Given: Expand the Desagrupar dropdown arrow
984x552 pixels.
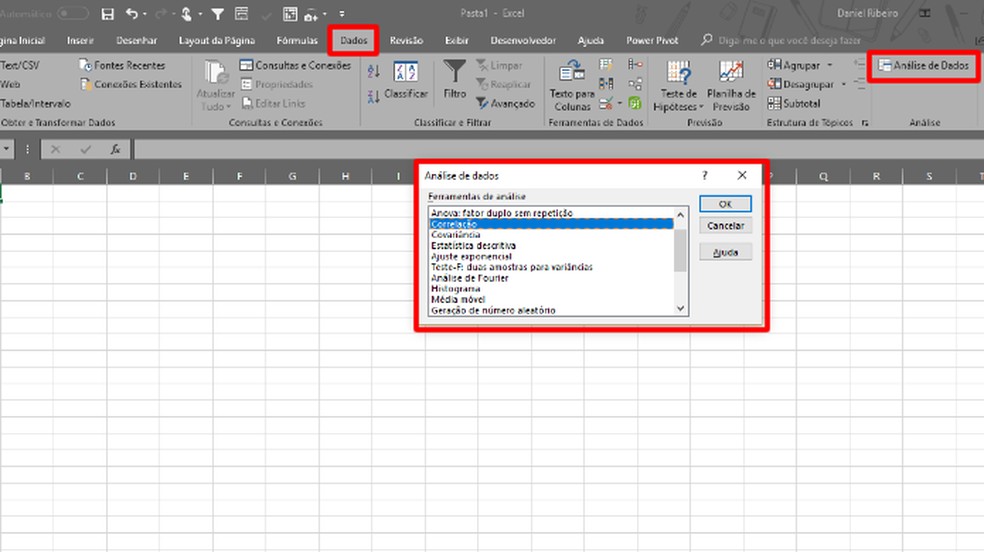Looking at the screenshot, I should click(x=843, y=84).
